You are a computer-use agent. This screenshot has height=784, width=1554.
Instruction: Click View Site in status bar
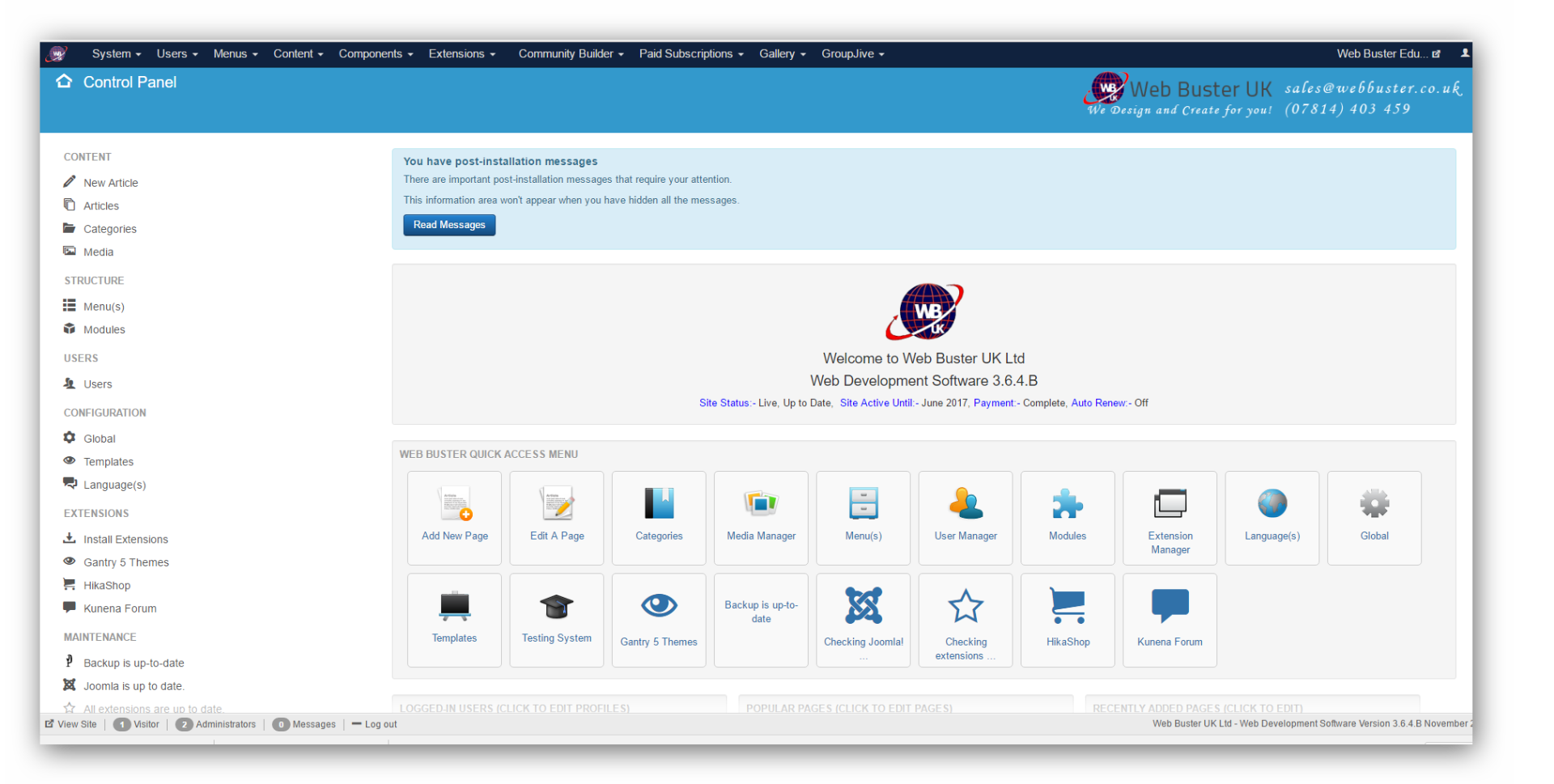(71, 724)
